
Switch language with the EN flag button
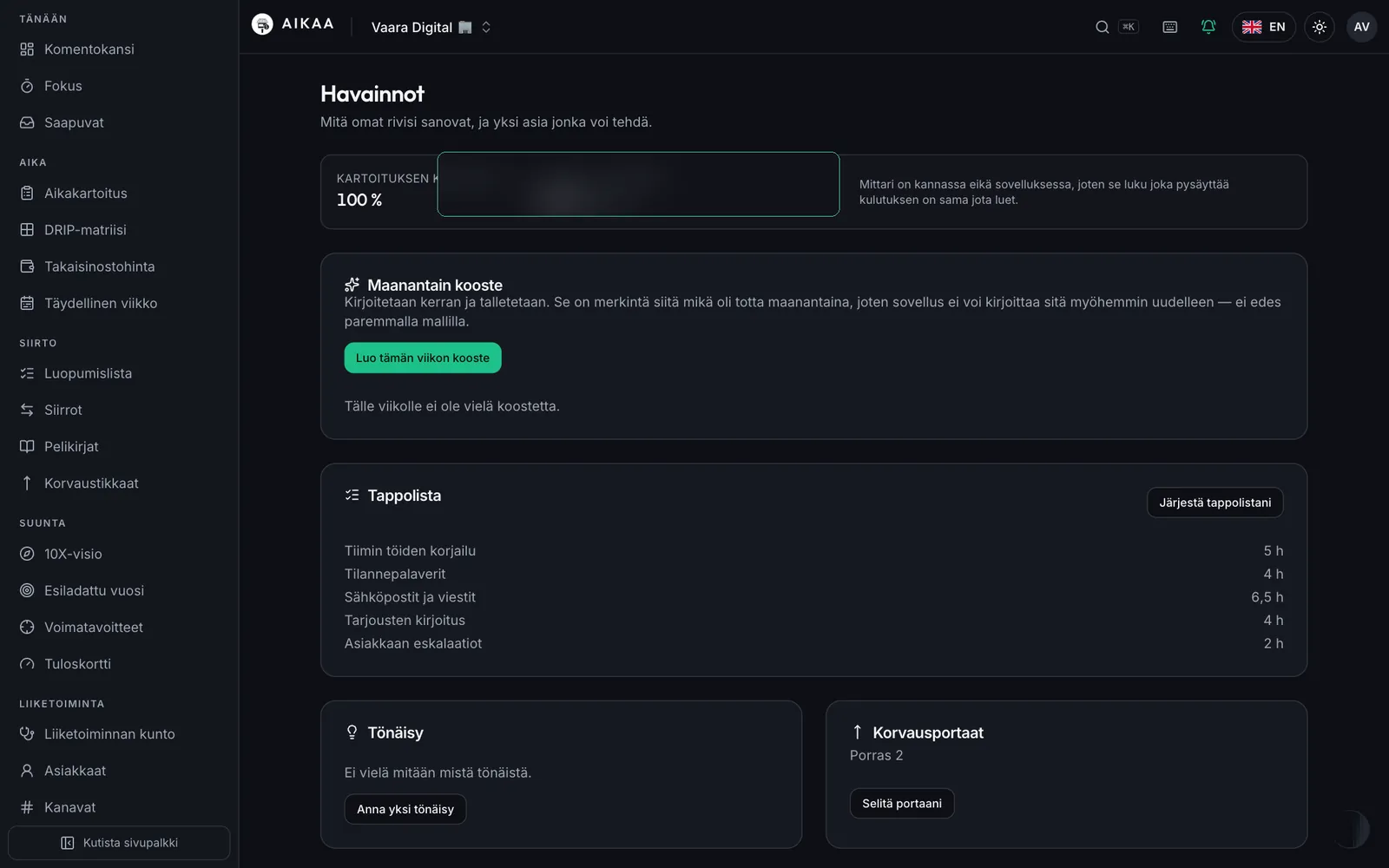(1263, 27)
